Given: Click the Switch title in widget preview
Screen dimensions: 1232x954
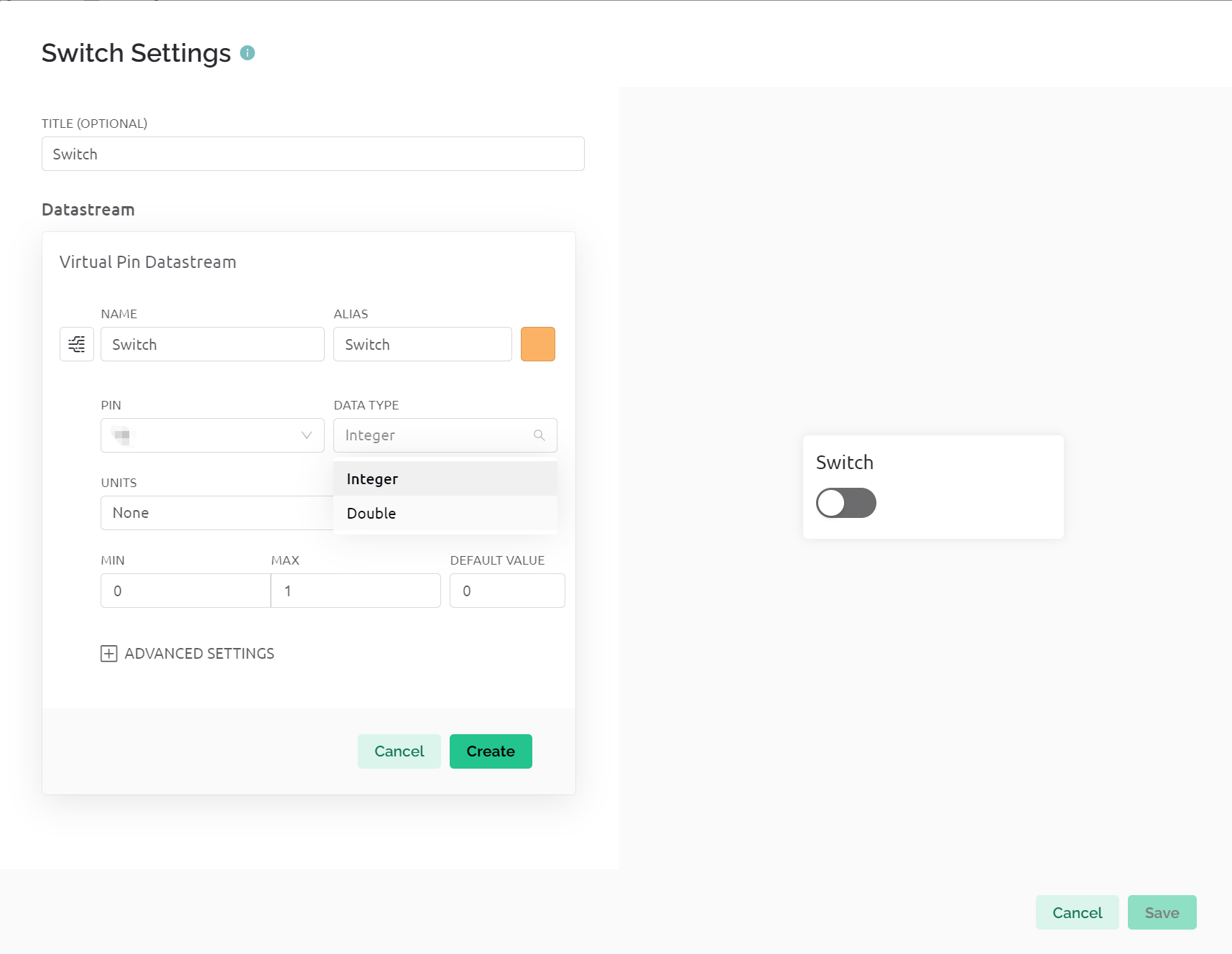Looking at the screenshot, I should tap(845, 463).
